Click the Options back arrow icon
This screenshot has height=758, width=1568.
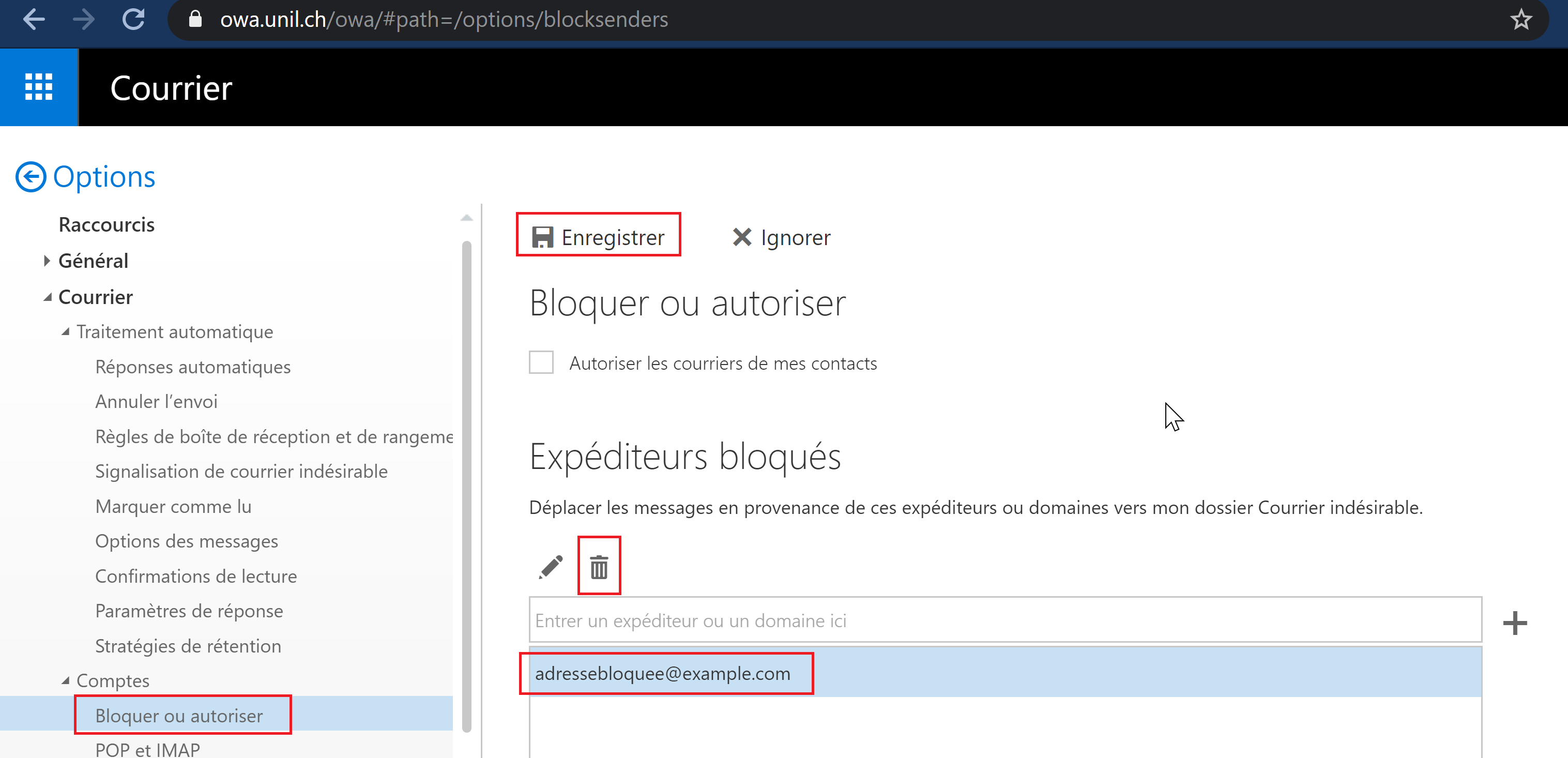click(31, 177)
